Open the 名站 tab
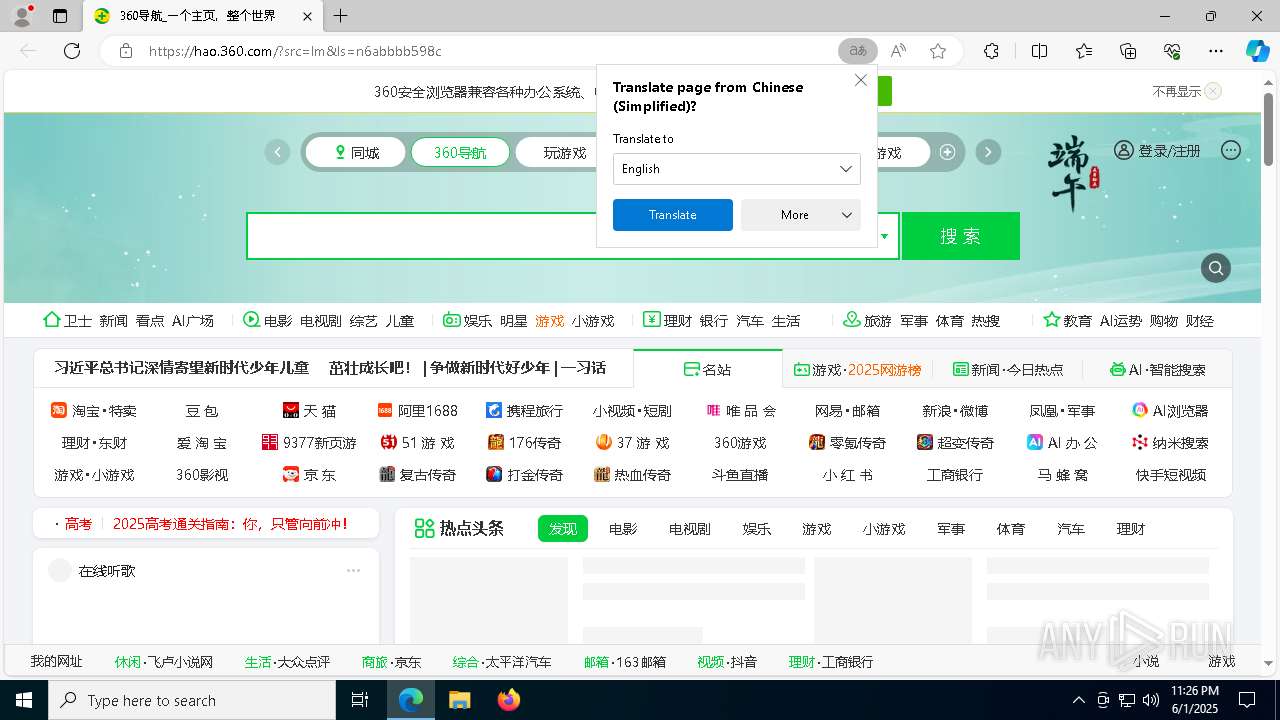The image size is (1280, 720). (x=707, y=369)
